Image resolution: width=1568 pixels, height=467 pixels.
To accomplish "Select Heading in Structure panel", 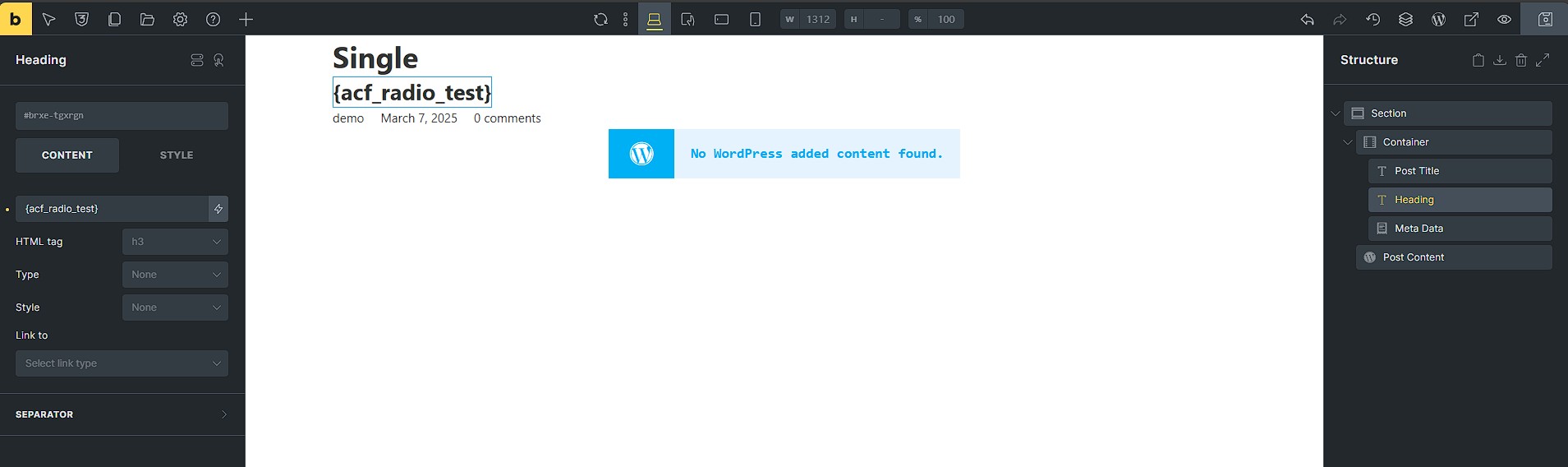I will coord(1460,200).
